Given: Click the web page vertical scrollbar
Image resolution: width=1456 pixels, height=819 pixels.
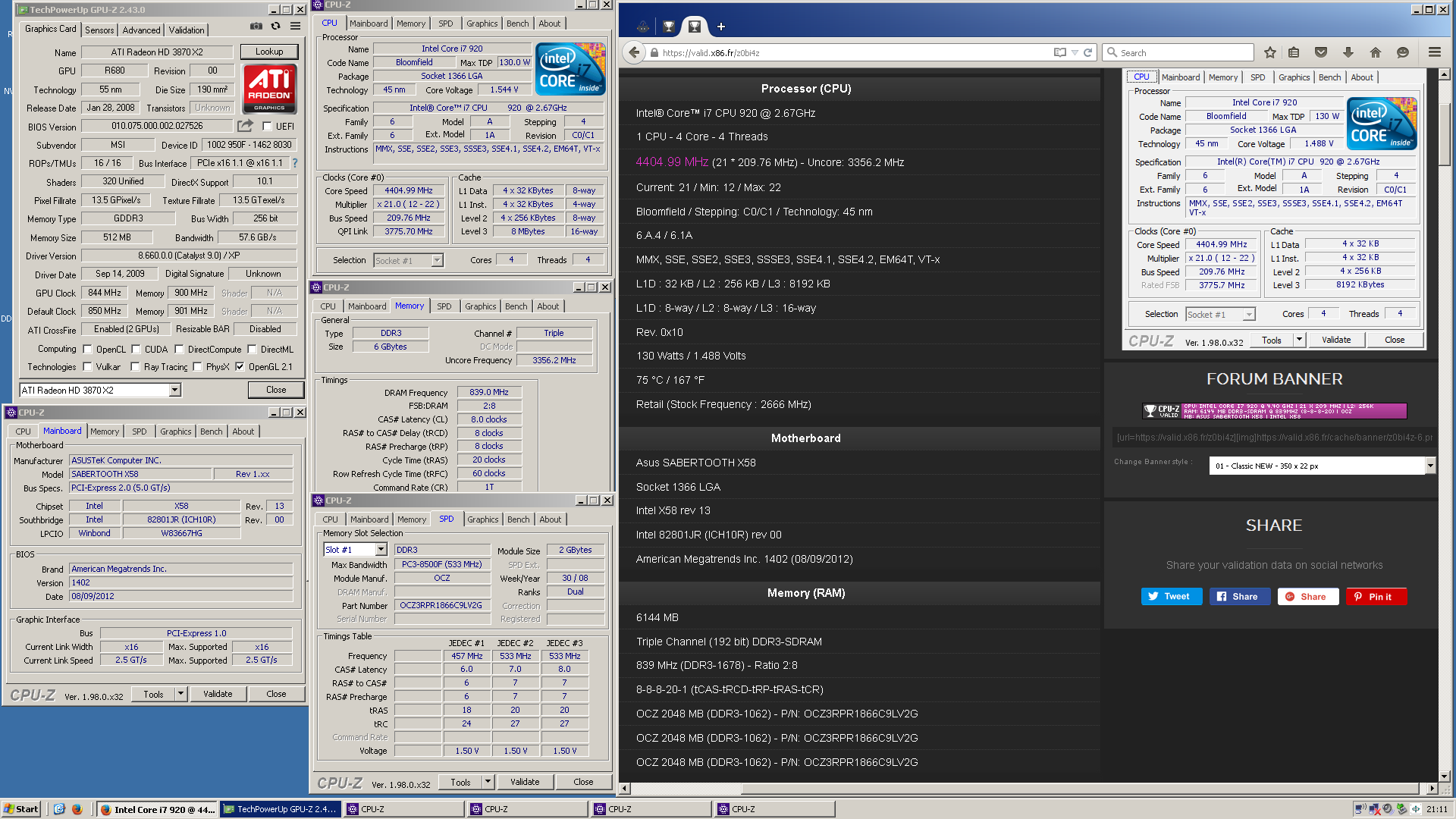Looking at the screenshot, I should click(x=1444, y=425).
